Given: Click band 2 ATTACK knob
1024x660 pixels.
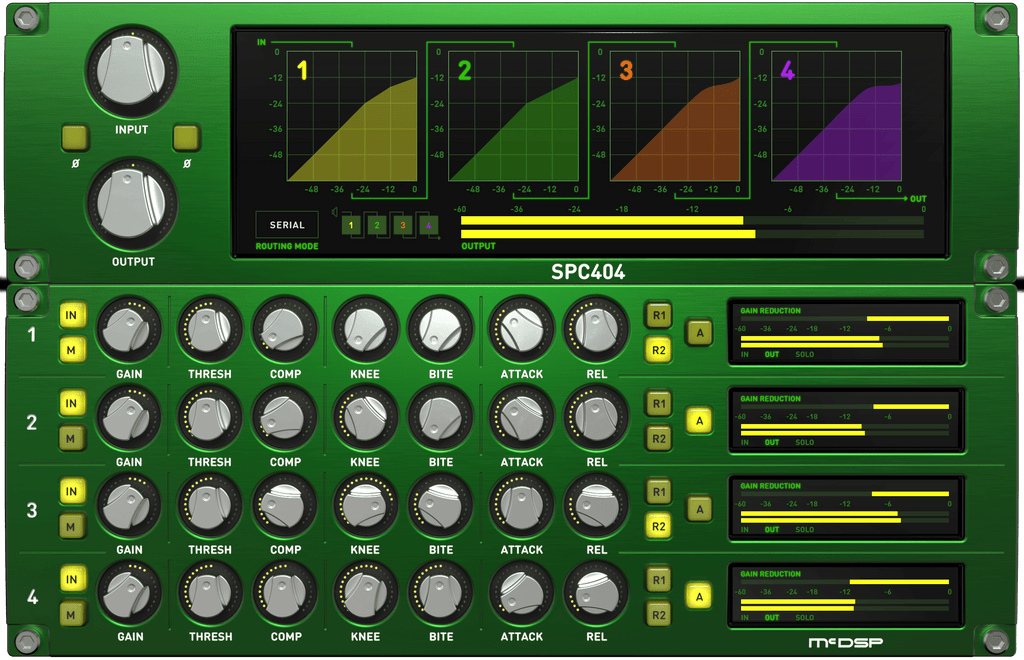Looking at the screenshot, I should (x=521, y=418).
